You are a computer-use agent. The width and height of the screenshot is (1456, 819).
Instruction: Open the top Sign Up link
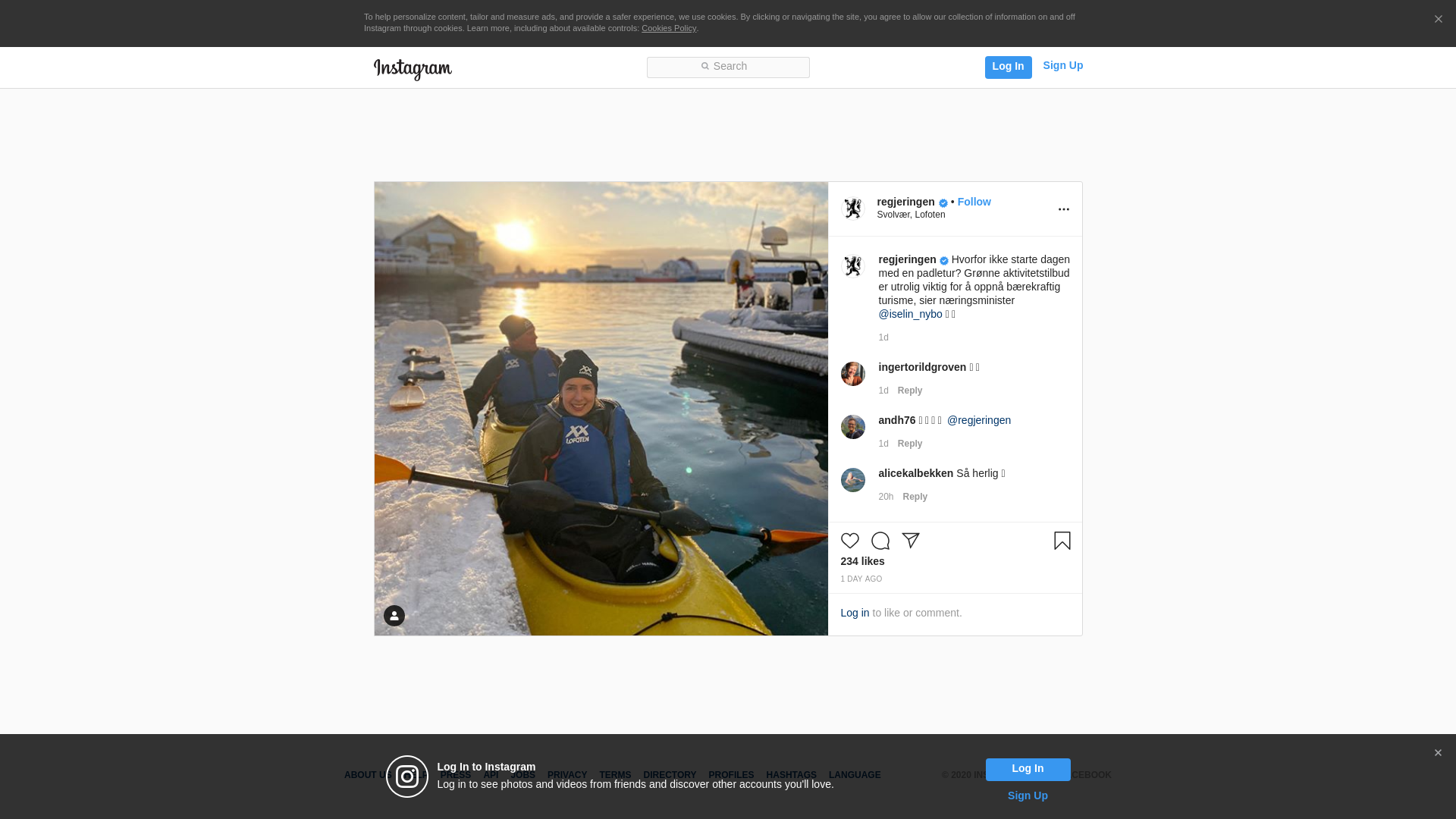click(x=1062, y=66)
